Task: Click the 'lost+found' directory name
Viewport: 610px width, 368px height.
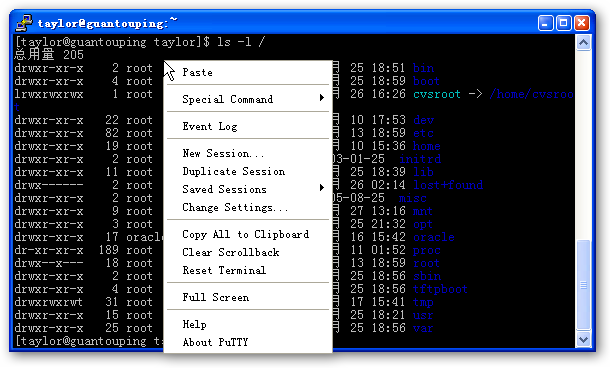Action: [x=448, y=185]
